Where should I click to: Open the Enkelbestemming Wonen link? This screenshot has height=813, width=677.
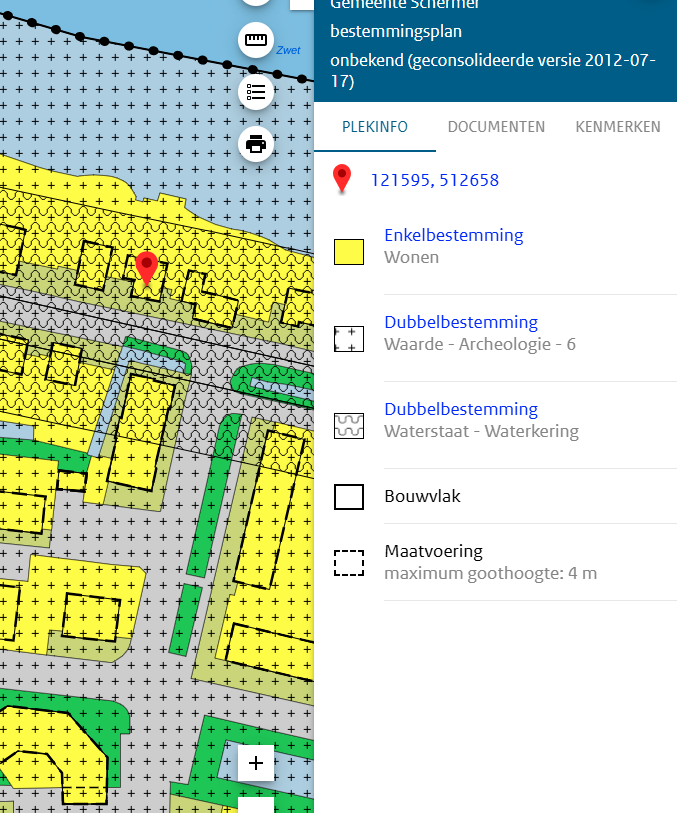click(453, 236)
